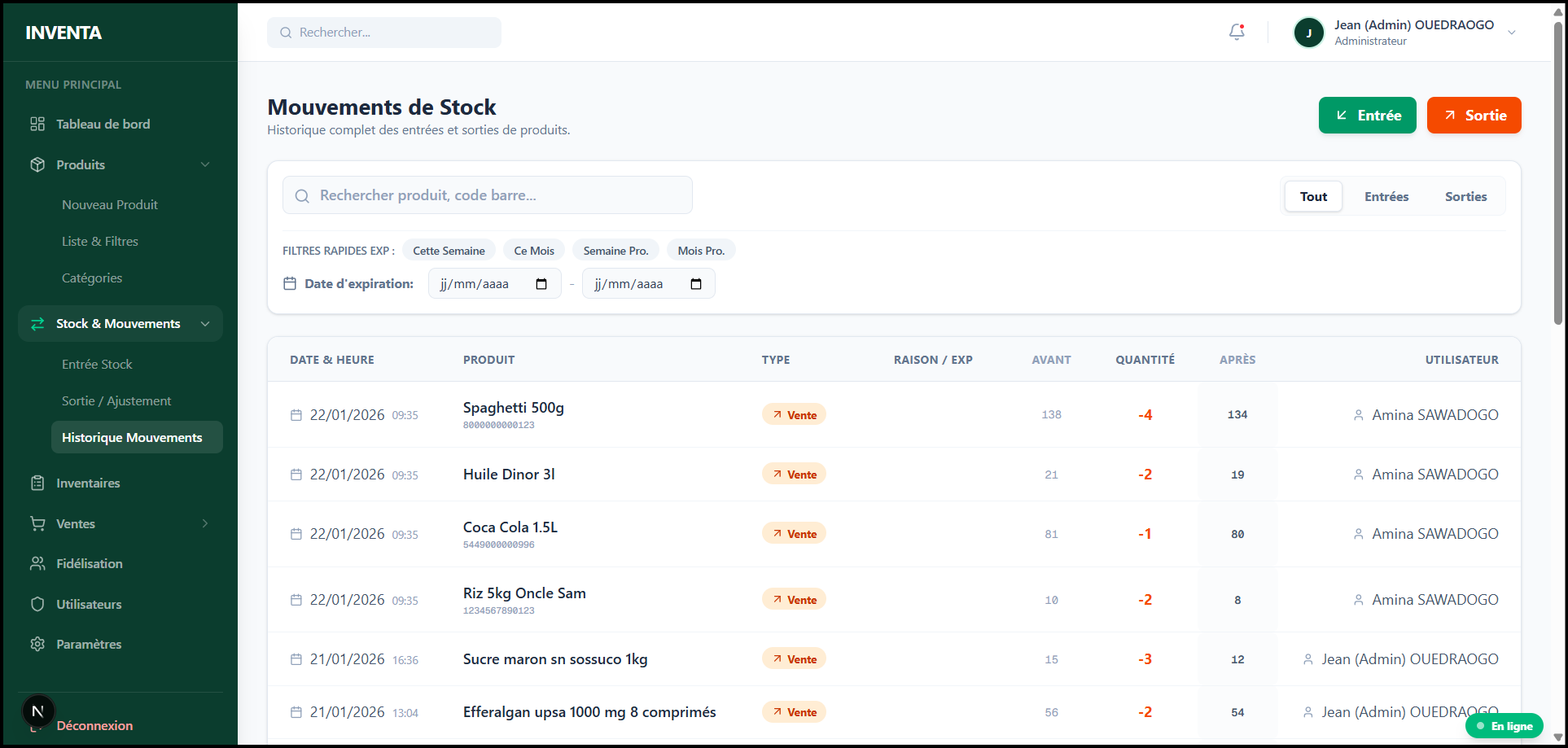
Task: Focus the Rechercher produit, code barre field
Action: click(x=497, y=195)
